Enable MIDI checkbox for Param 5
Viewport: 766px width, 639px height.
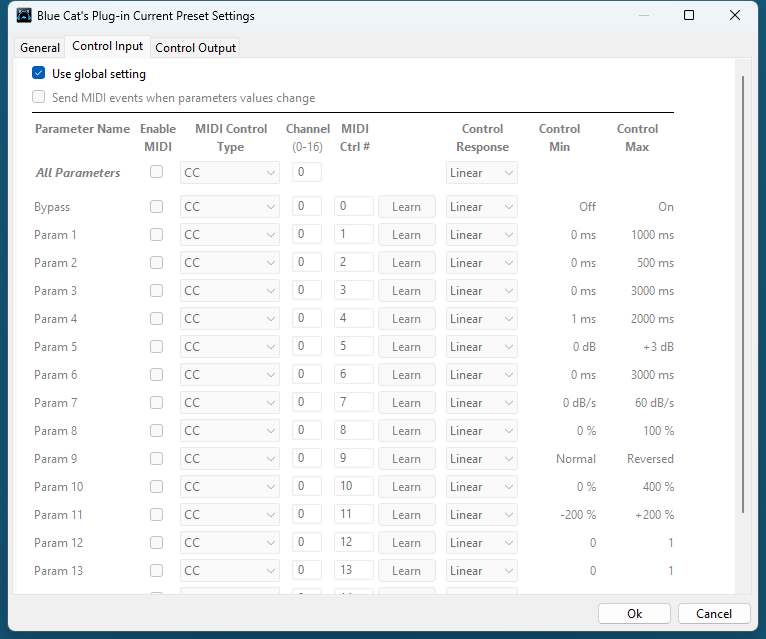point(156,347)
